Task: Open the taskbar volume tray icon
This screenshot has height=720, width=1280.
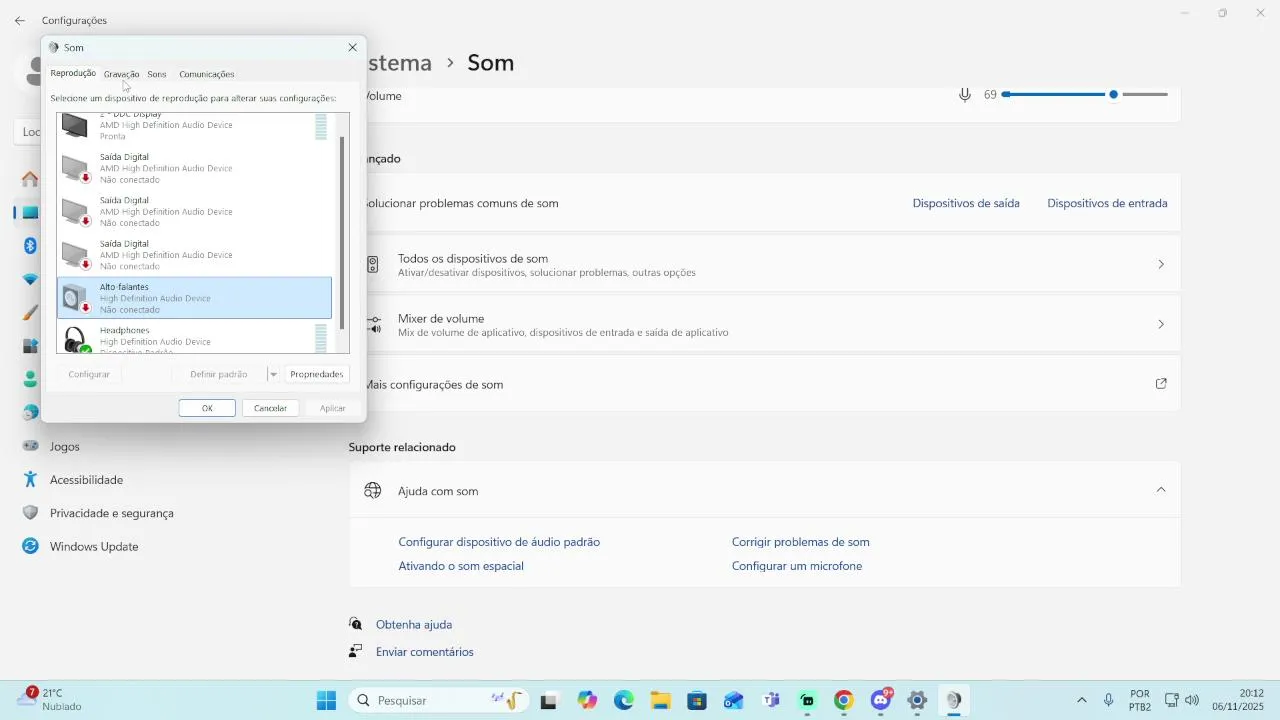Action: tap(1192, 700)
